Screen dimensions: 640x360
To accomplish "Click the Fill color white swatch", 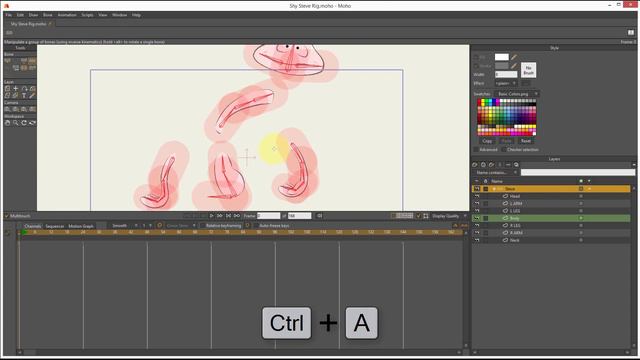I will 502,57.
